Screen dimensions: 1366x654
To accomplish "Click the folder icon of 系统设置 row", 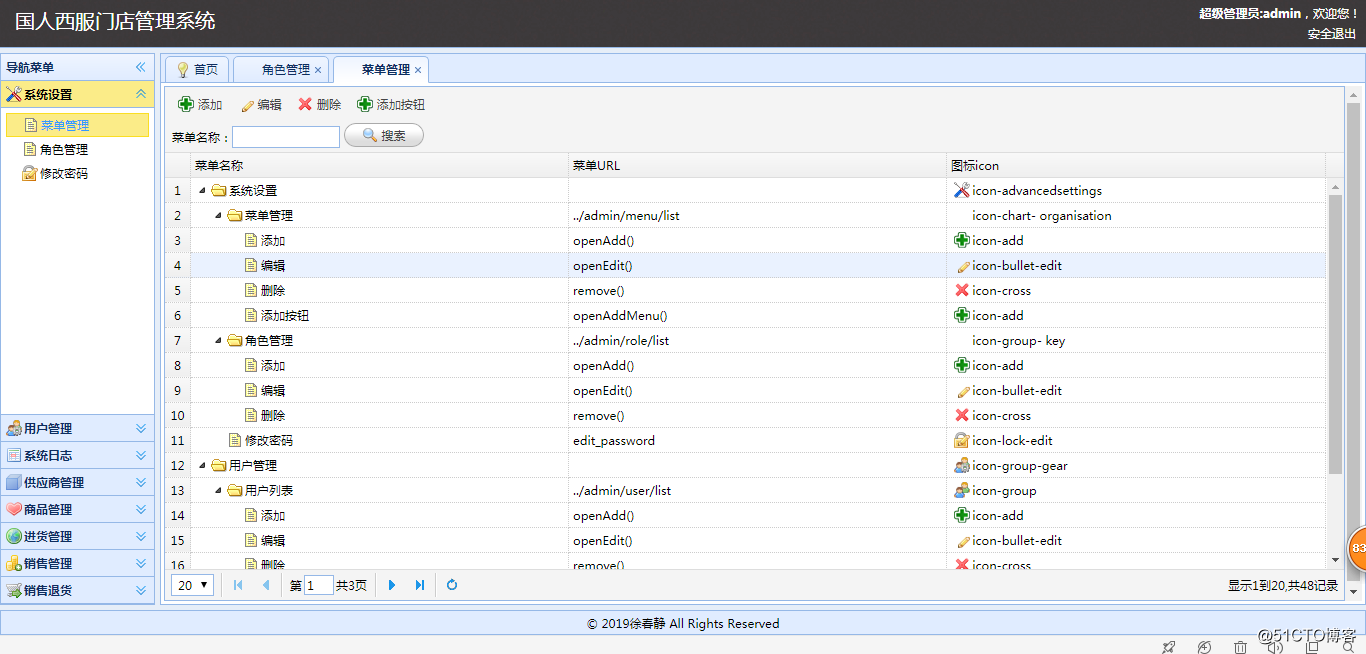I will click(x=219, y=190).
